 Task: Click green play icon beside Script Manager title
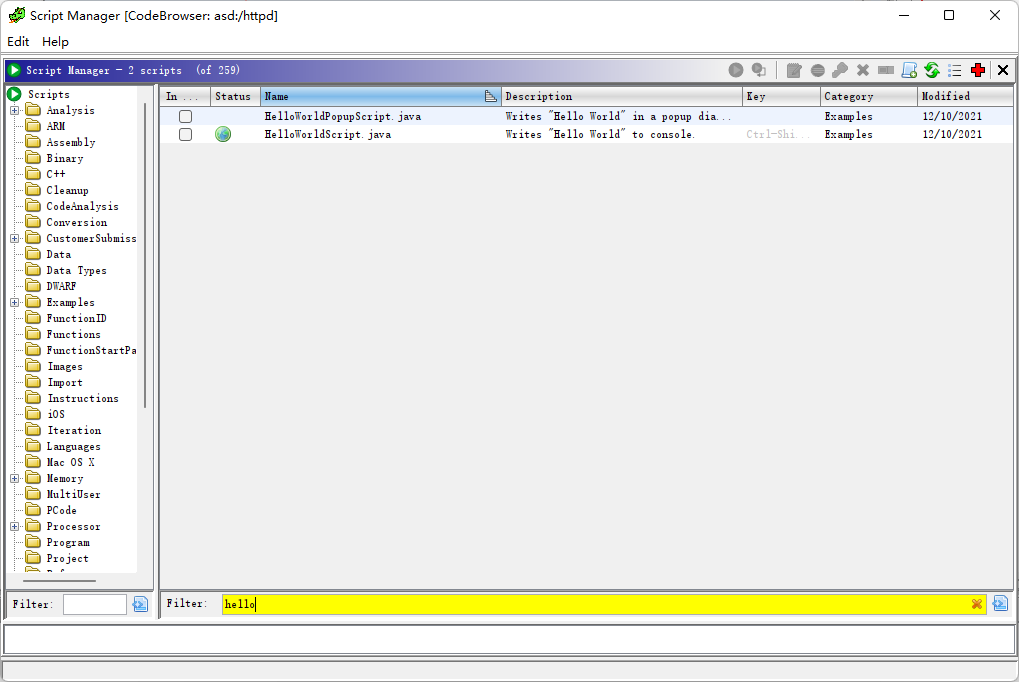click(14, 70)
